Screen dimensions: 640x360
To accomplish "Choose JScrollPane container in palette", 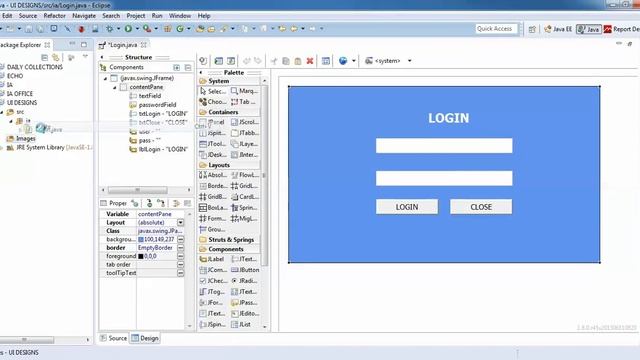I will pos(244,122).
